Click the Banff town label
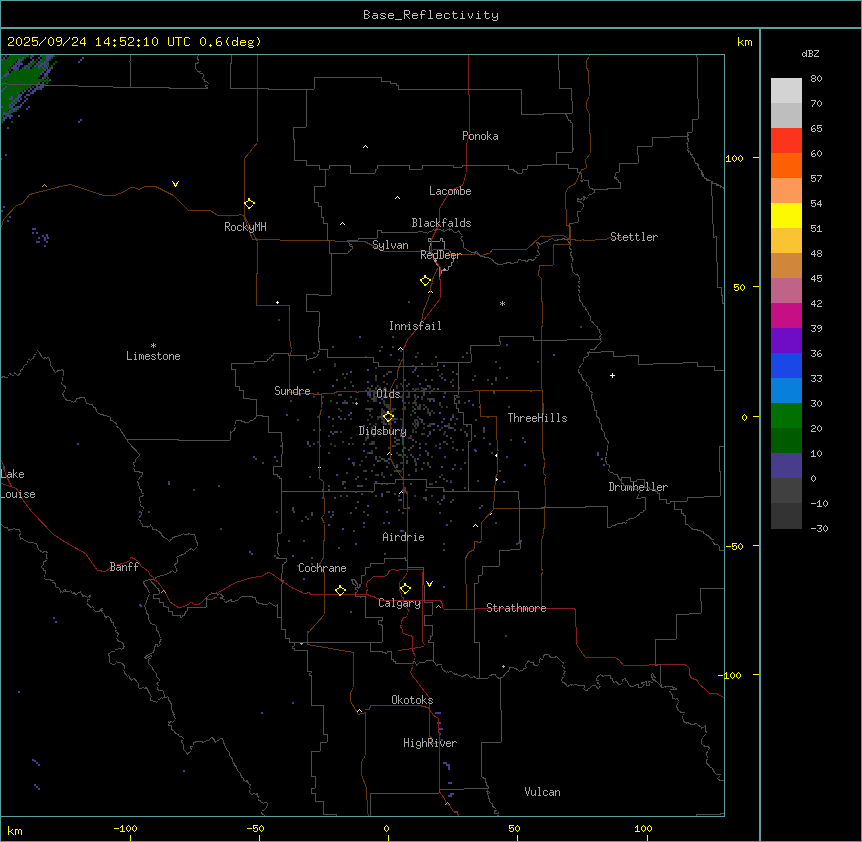 [124, 567]
